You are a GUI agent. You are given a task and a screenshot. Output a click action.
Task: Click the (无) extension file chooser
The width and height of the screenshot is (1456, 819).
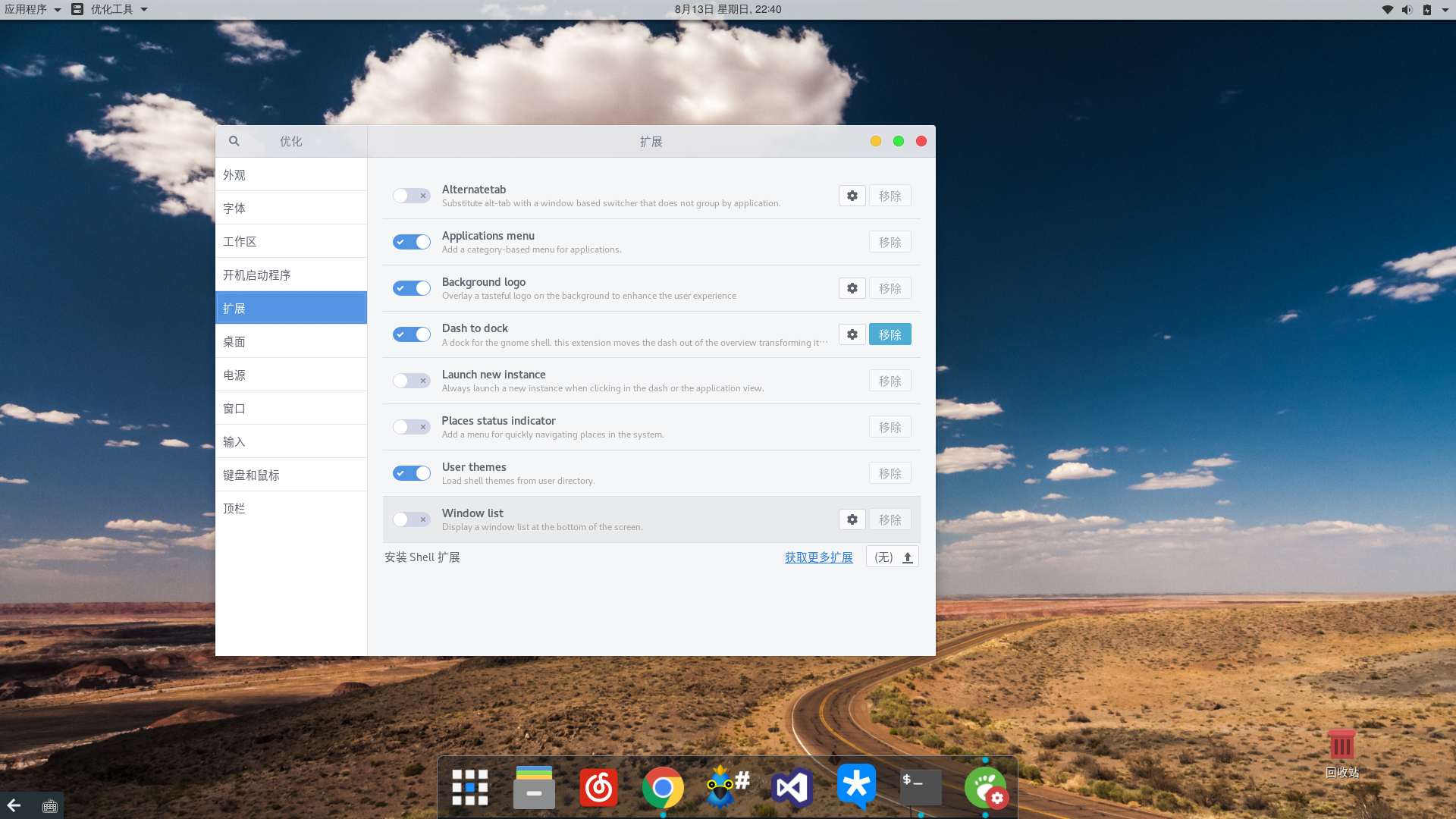point(893,557)
